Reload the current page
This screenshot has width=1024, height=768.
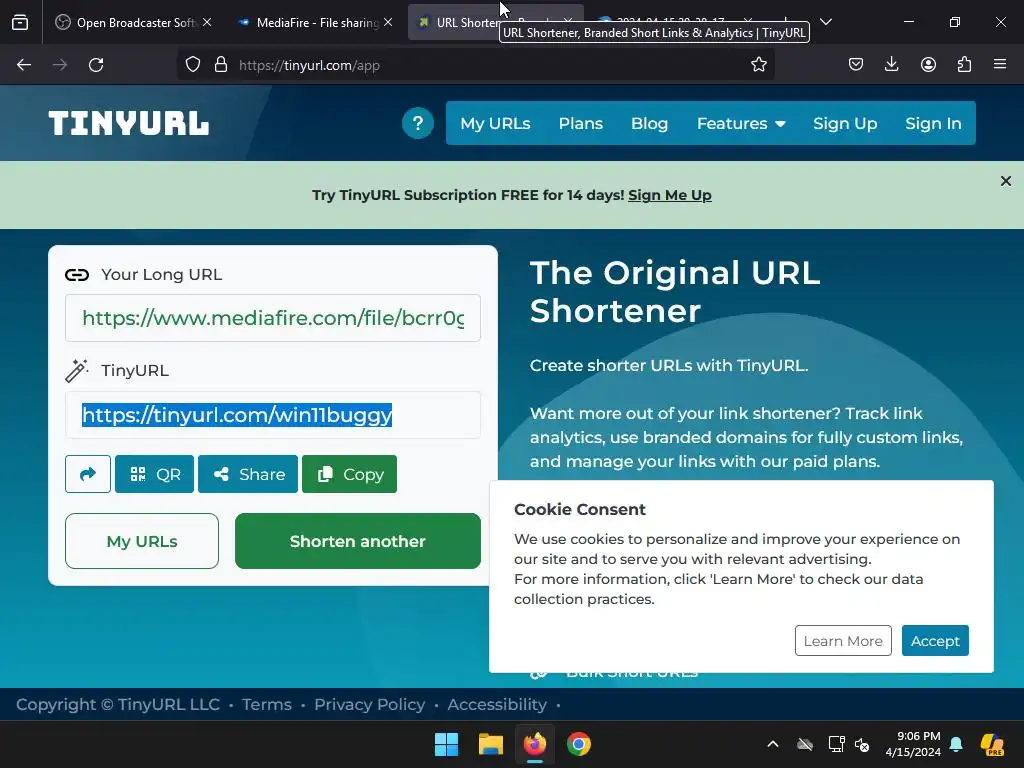(96, 65)
